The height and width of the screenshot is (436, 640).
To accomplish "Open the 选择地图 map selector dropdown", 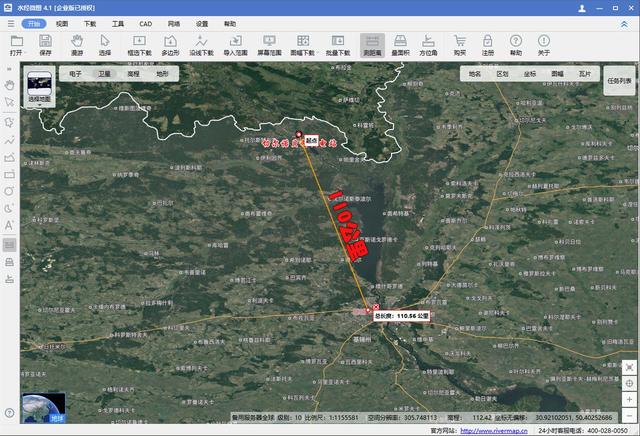I will 40,87.
